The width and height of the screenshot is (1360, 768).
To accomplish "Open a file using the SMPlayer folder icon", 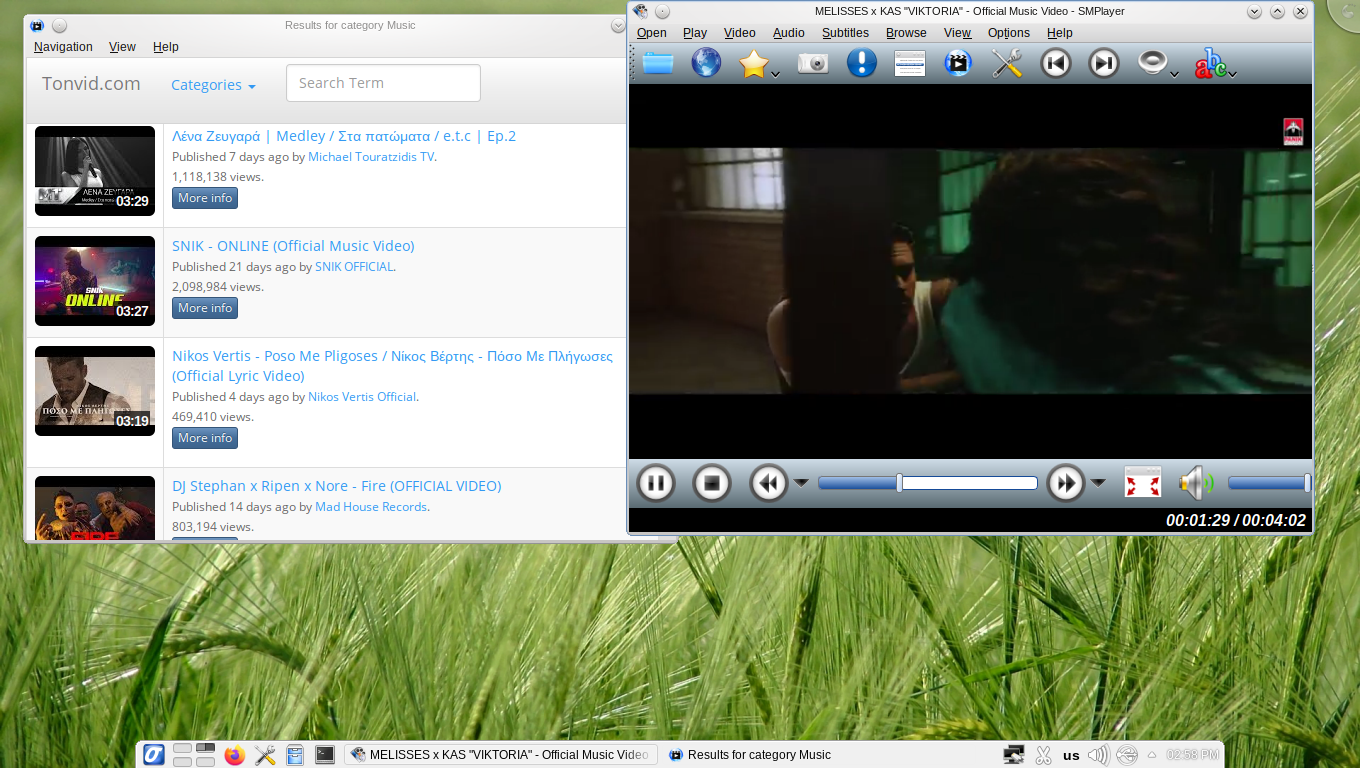I will click(657, 63).
